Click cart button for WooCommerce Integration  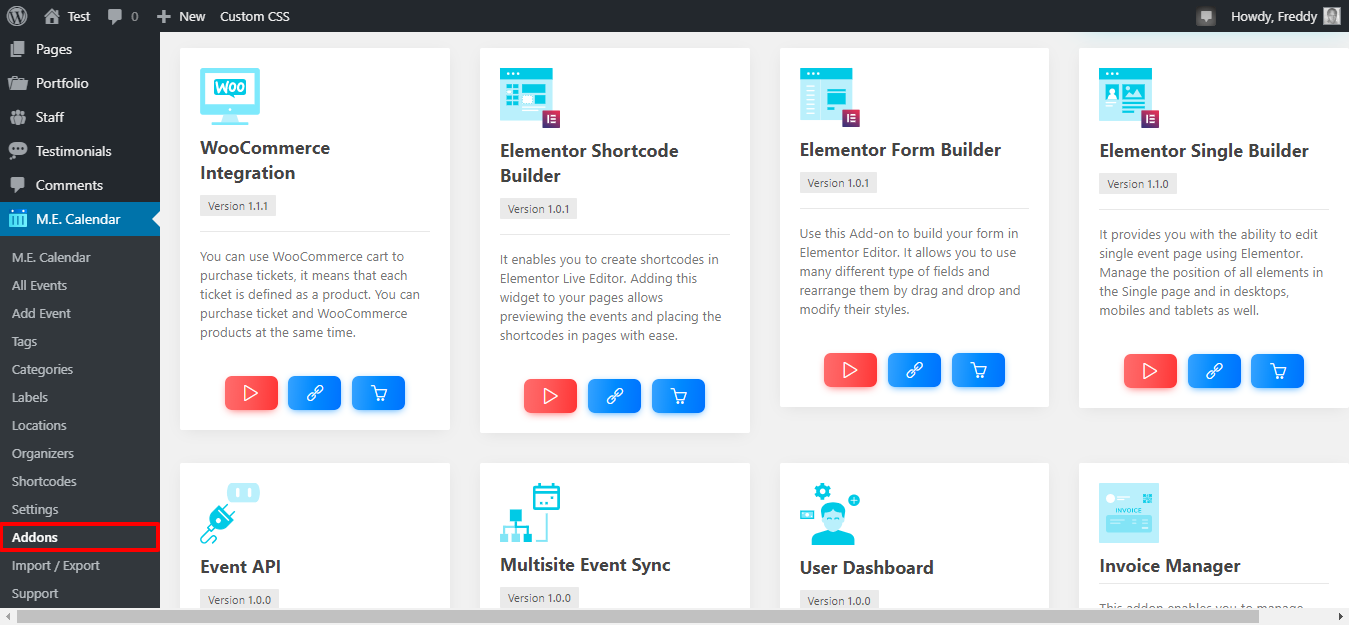click(378, 393)
